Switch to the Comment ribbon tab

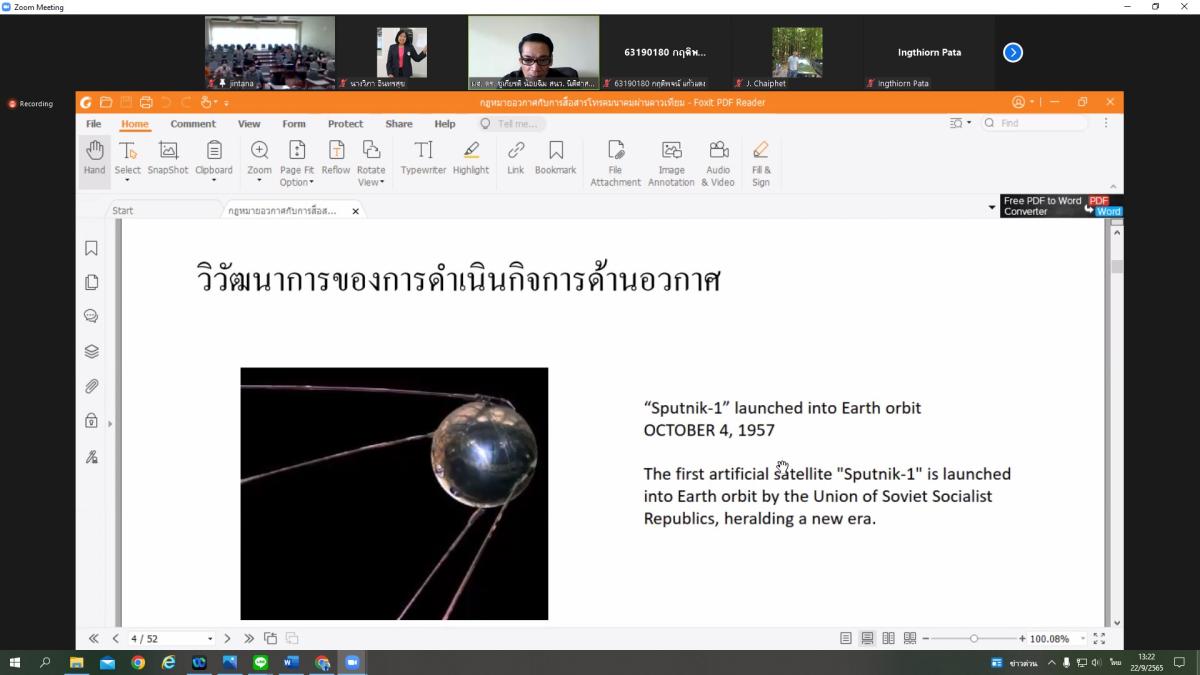coord(193,124)
